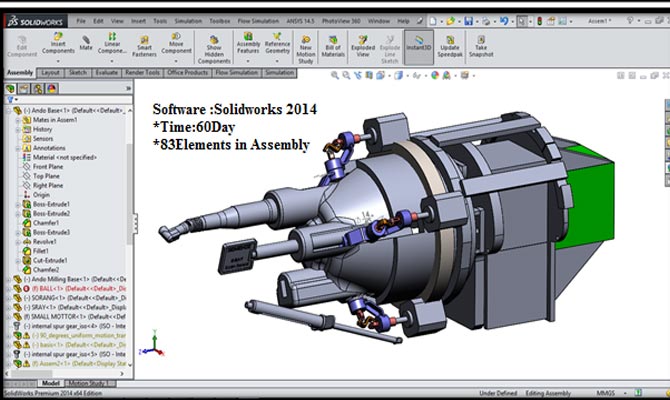Click the Apply Scene icon
The image size is (670, 400).
tap(446, 76)
